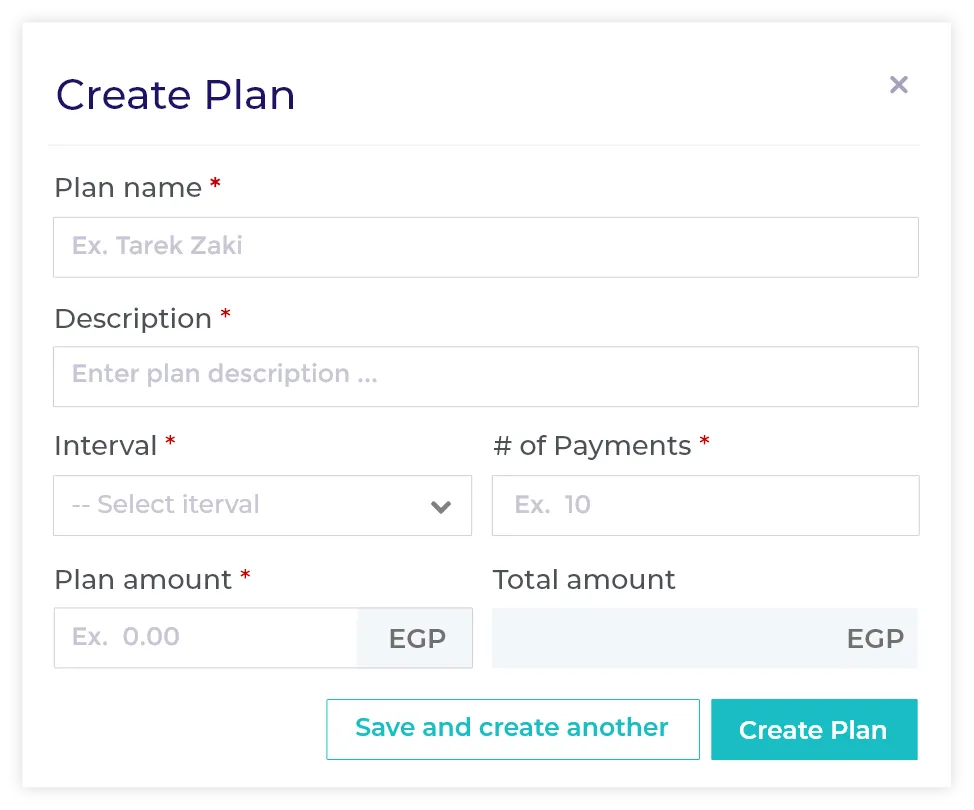This screenshot has width=974, height=810.
Task: Click the chevron arrow in Interval dropdown
Action: point(441,507)
